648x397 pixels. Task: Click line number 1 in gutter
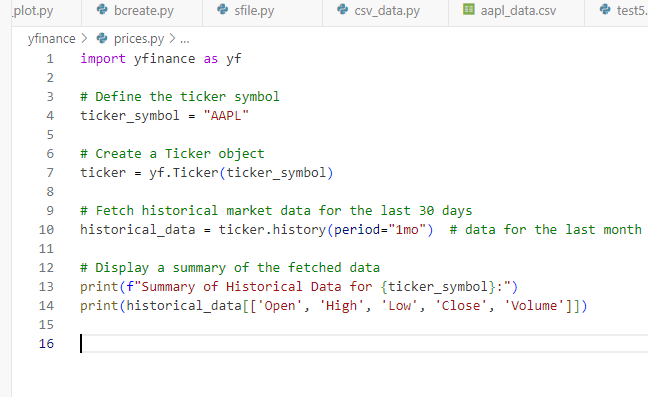50,59
